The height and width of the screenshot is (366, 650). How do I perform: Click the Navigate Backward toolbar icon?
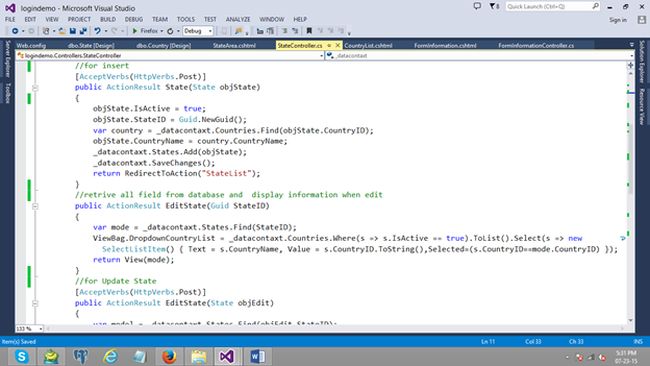click(15, 31)
